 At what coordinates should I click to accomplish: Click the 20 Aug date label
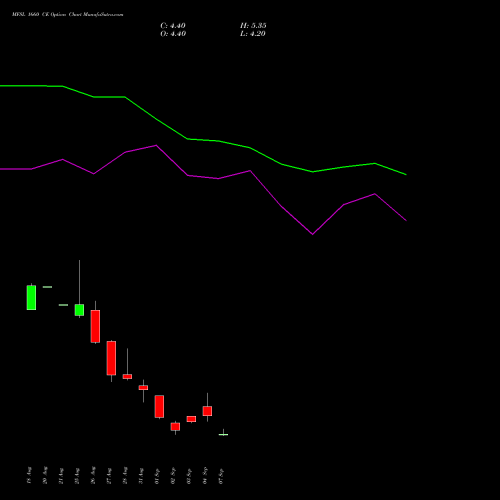click(45, 475)
